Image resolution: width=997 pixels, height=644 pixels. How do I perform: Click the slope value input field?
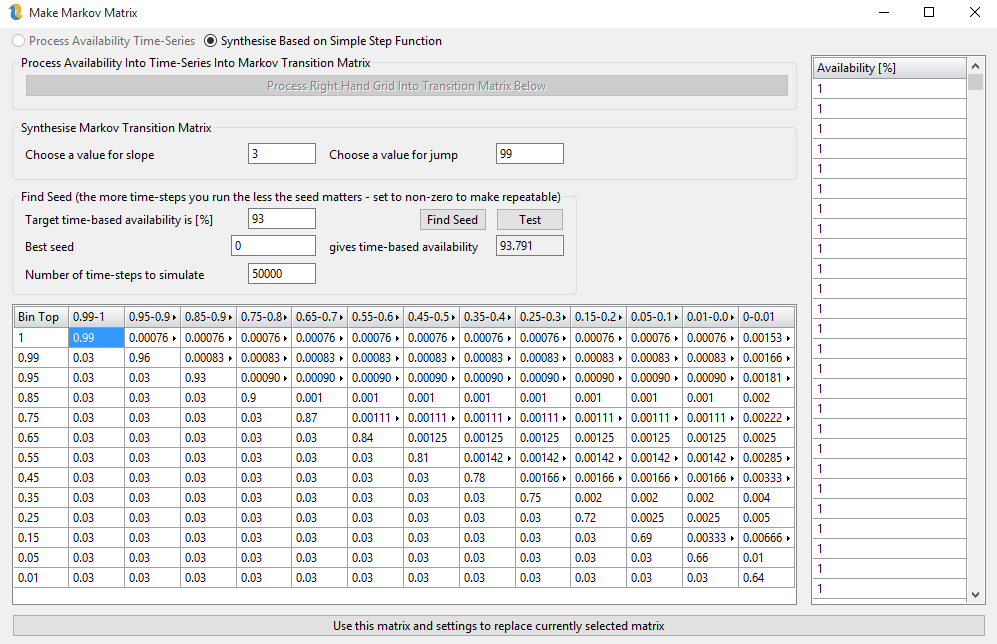click(x=281, y=154)
